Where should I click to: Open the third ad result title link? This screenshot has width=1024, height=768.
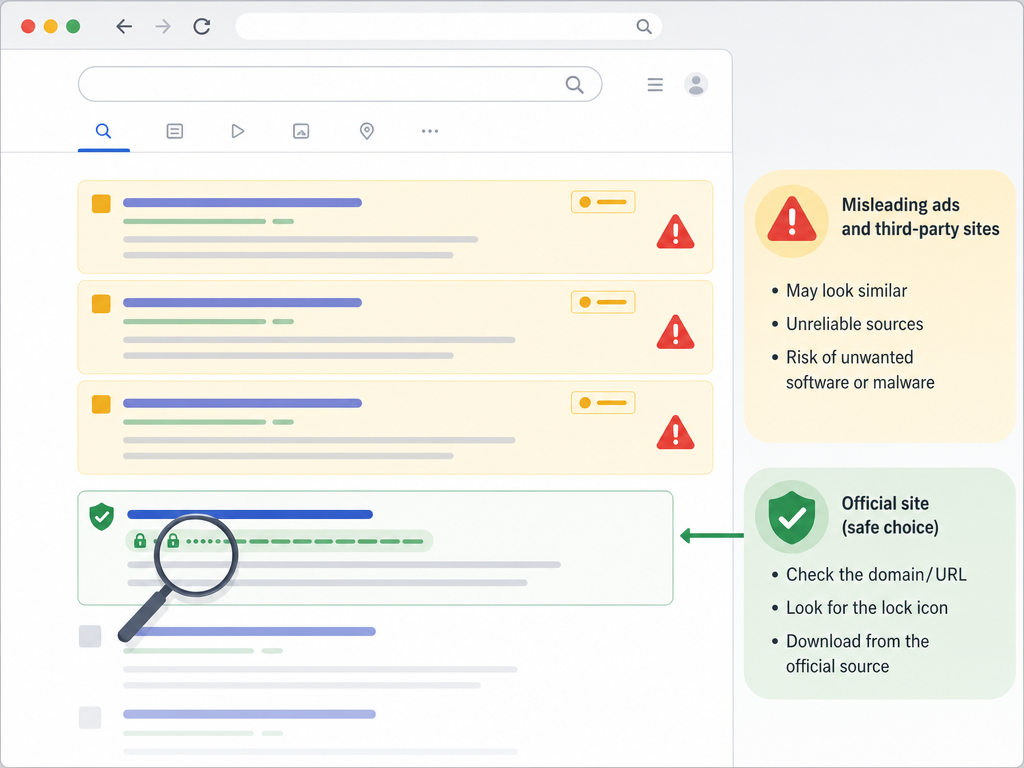(242, 403)
